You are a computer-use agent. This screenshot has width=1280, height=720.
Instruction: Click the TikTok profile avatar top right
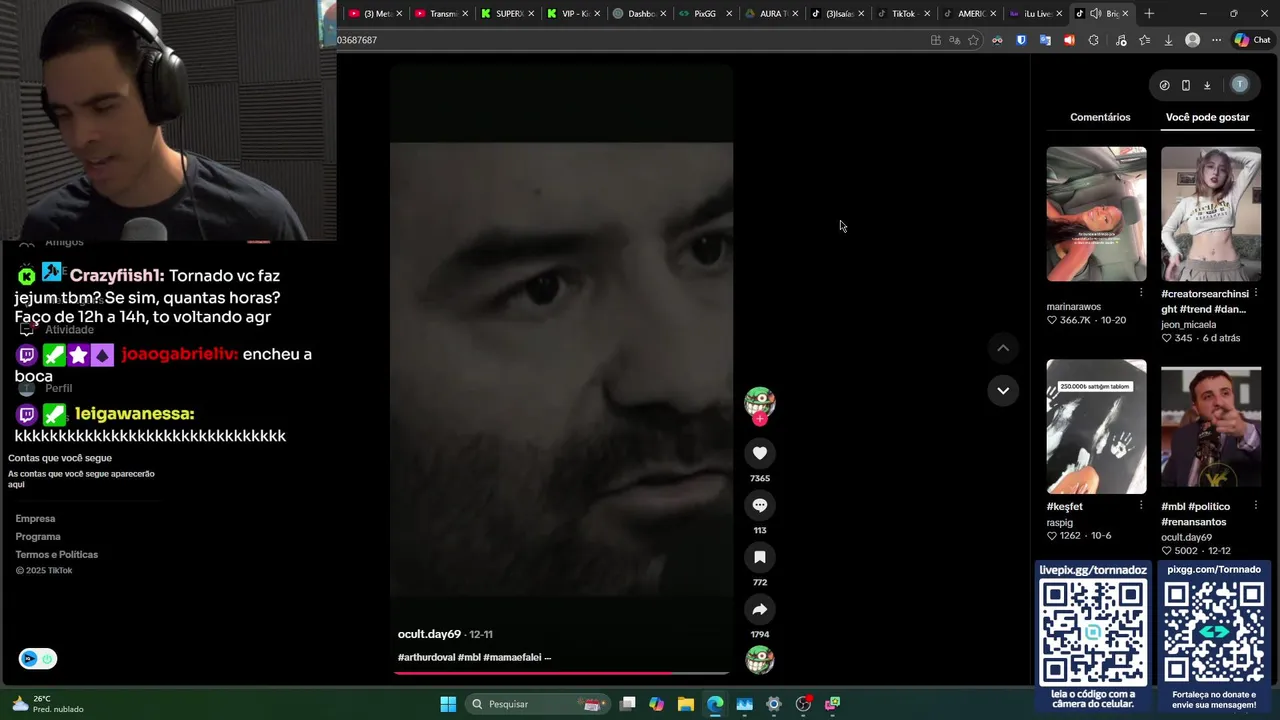point(1240,85)
